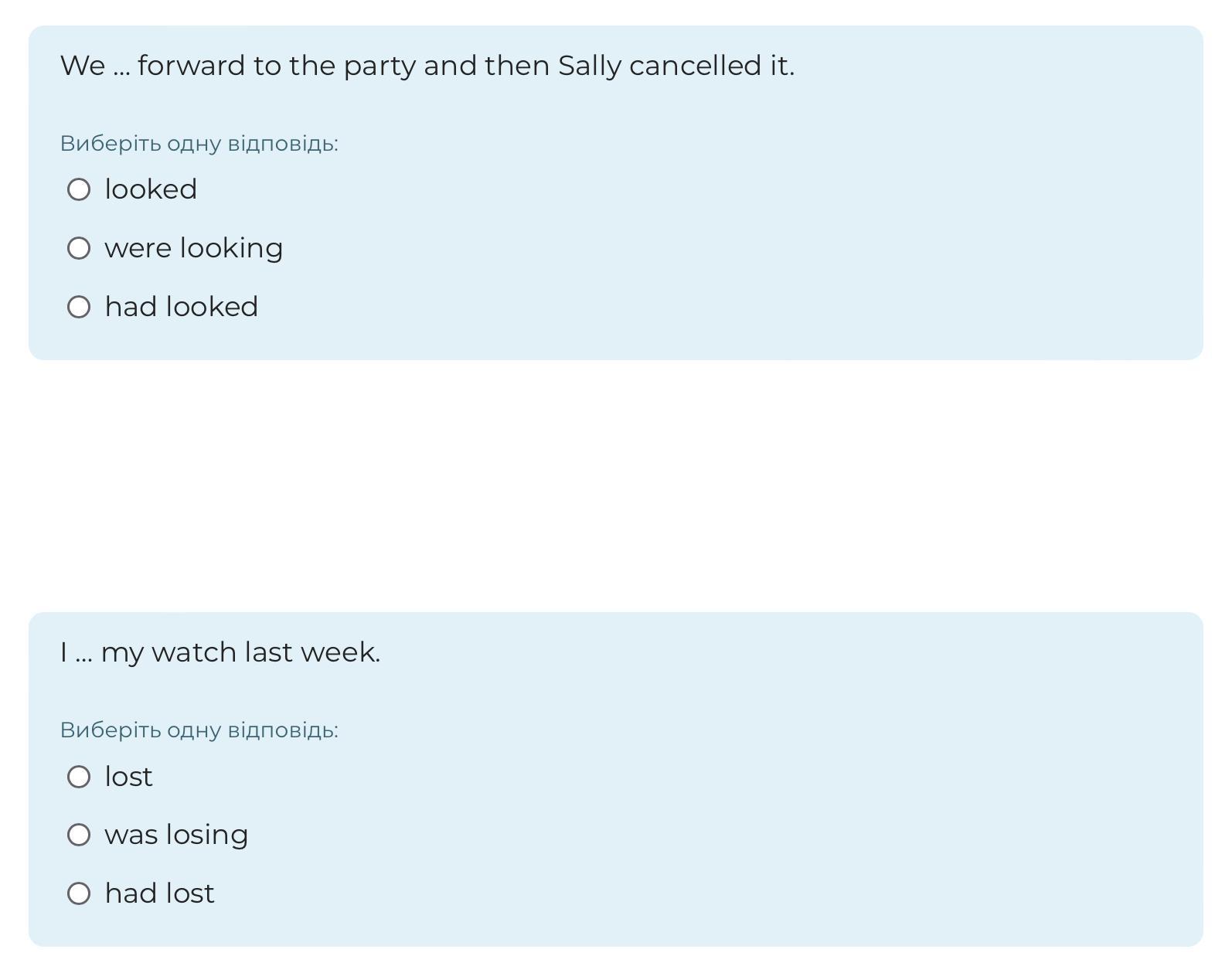The height and width of the screenshot is (980, 1222).
Task: Select the "lost" radio button circle
Action: (79, 777)
